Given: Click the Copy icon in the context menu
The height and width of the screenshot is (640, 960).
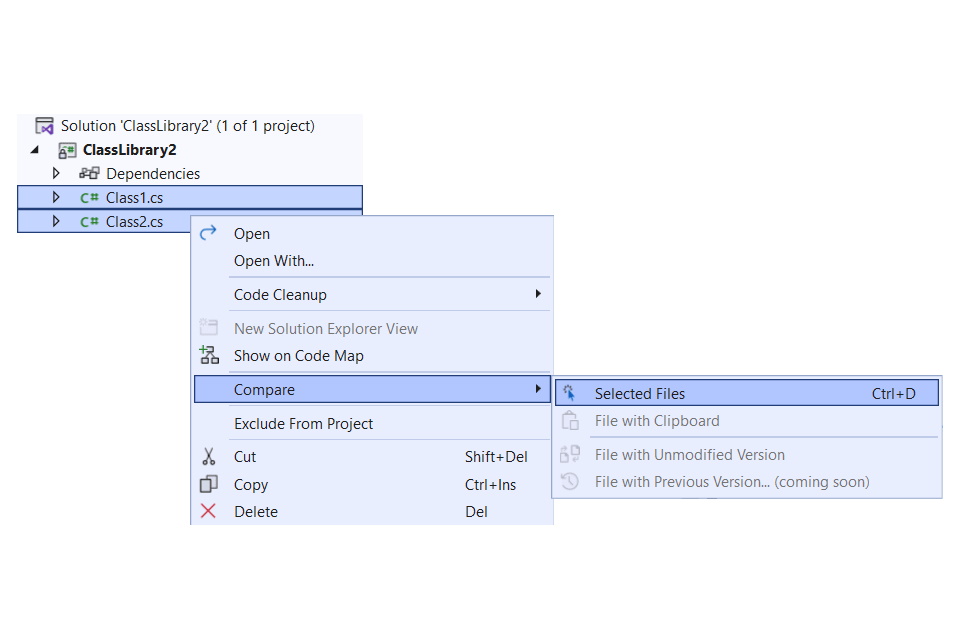Looking at the screenshot, I should pyautogui.click(x=208, y=484).
